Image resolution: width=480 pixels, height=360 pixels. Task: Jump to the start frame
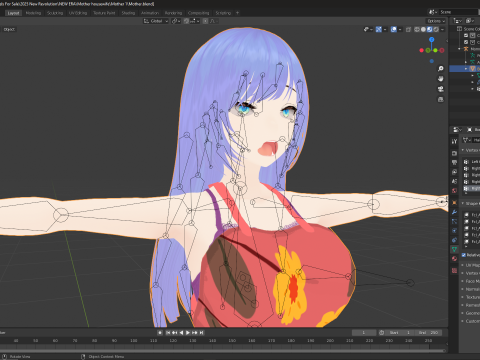pyautogui.click(x=168, y=333)
